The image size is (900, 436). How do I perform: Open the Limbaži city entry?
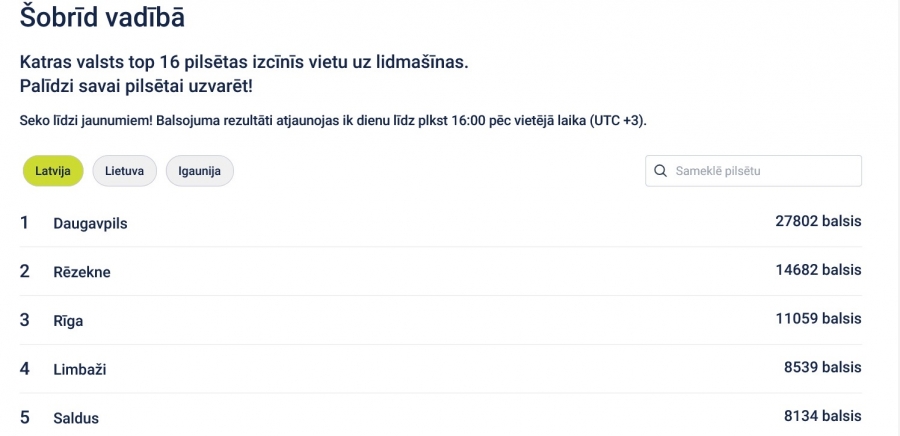(x=80, y=369)
